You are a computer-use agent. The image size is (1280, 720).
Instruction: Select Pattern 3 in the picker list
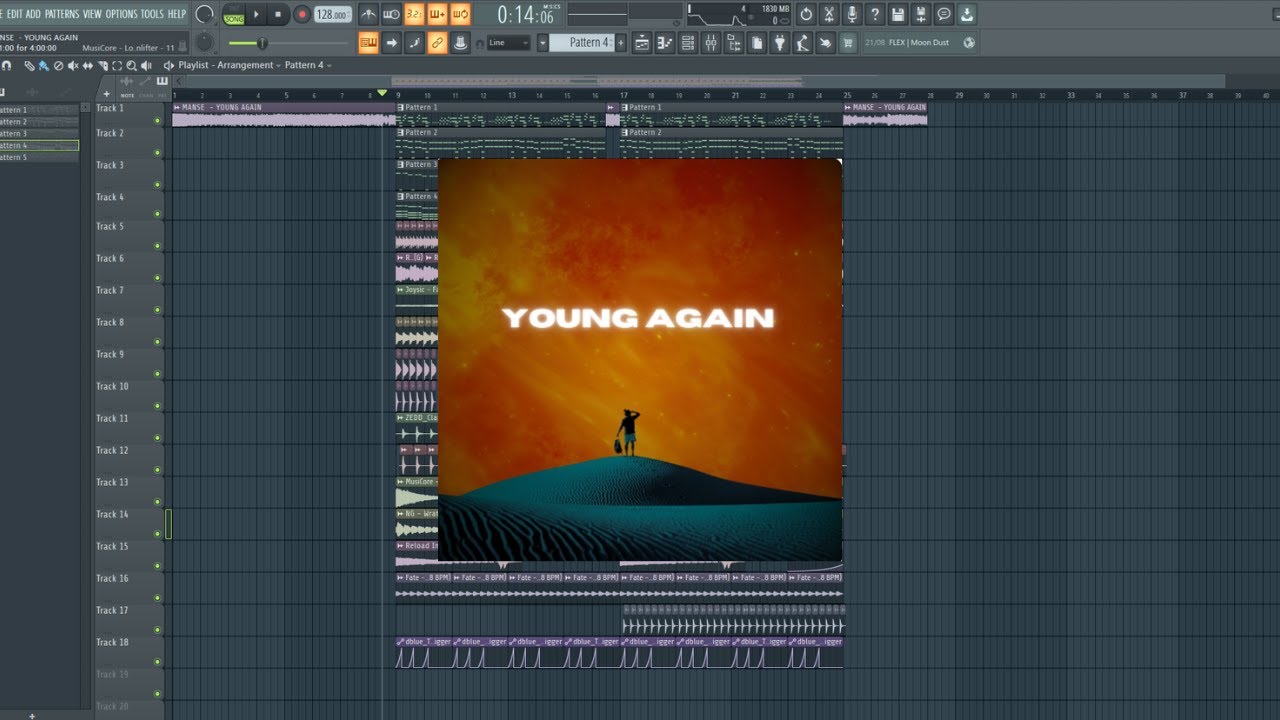pyautogui.click(x=39, y=134)
